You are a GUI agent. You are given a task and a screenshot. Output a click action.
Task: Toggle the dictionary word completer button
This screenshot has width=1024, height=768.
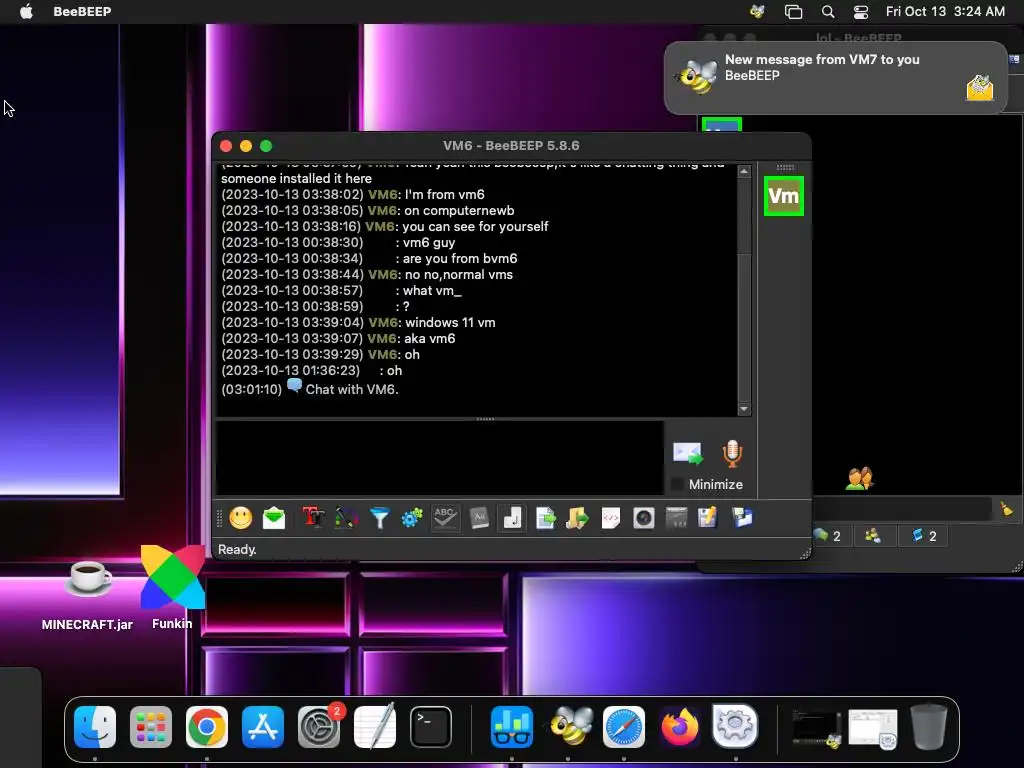(x=479, y=519)
